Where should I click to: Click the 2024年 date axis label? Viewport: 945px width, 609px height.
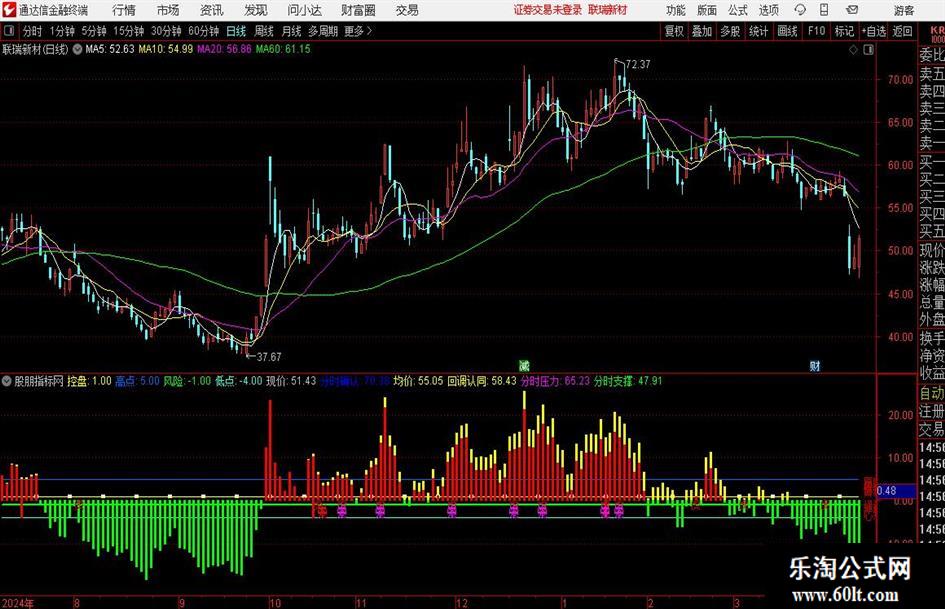click(17, 602)
